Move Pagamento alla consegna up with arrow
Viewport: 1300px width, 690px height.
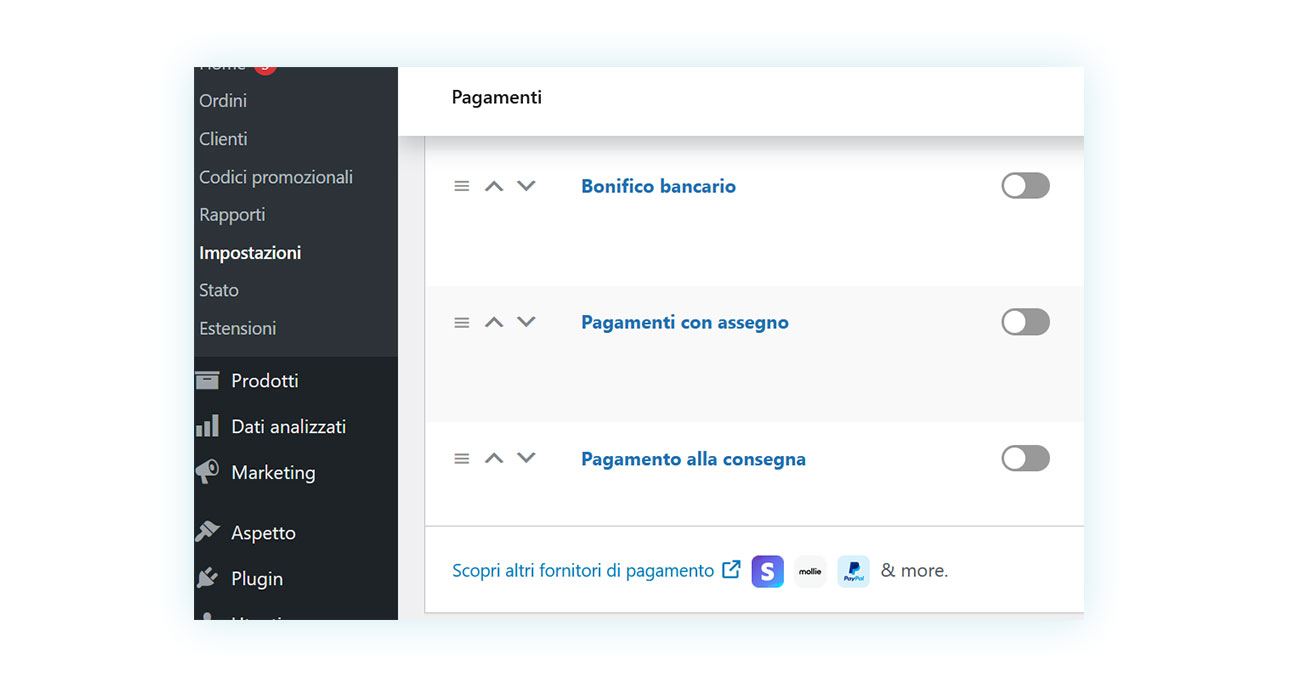[493, 458]
